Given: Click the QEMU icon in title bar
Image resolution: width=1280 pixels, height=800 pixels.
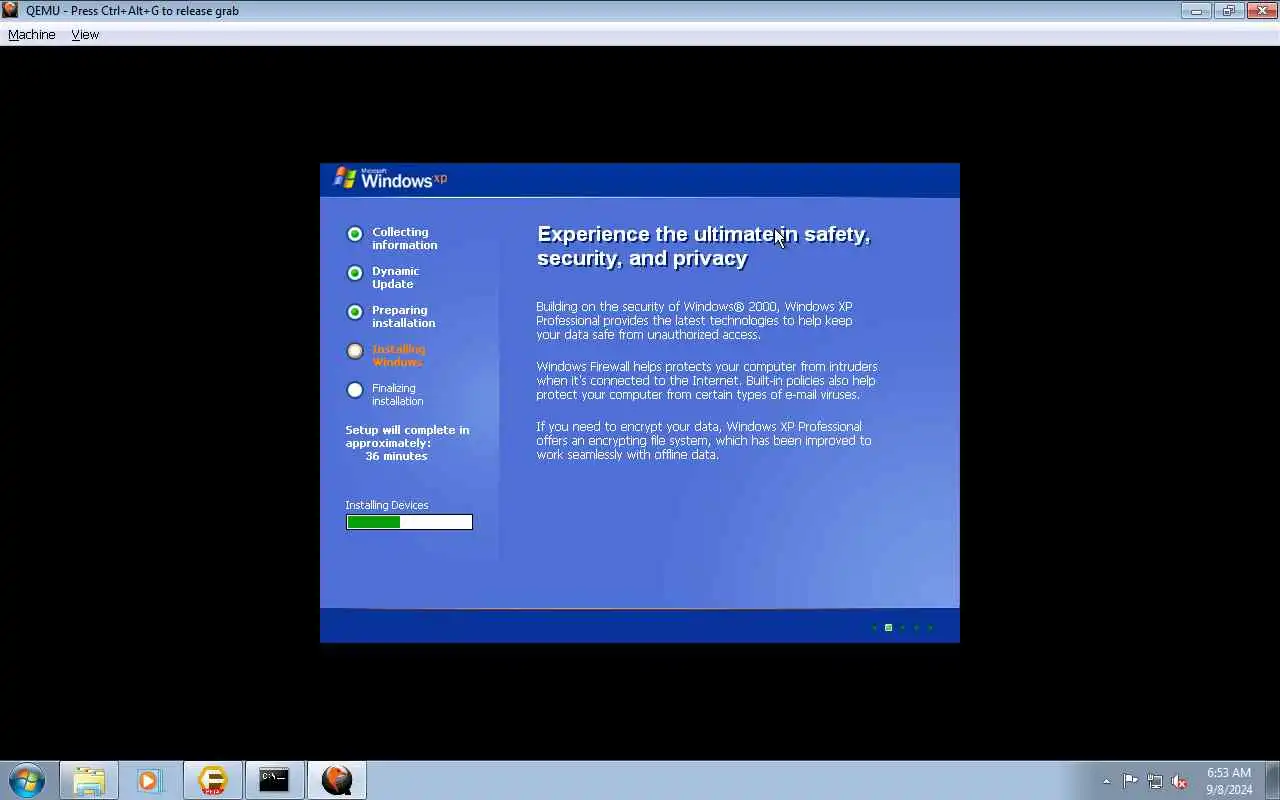Looking at the screenshot, I should click(x=10, y=10).
